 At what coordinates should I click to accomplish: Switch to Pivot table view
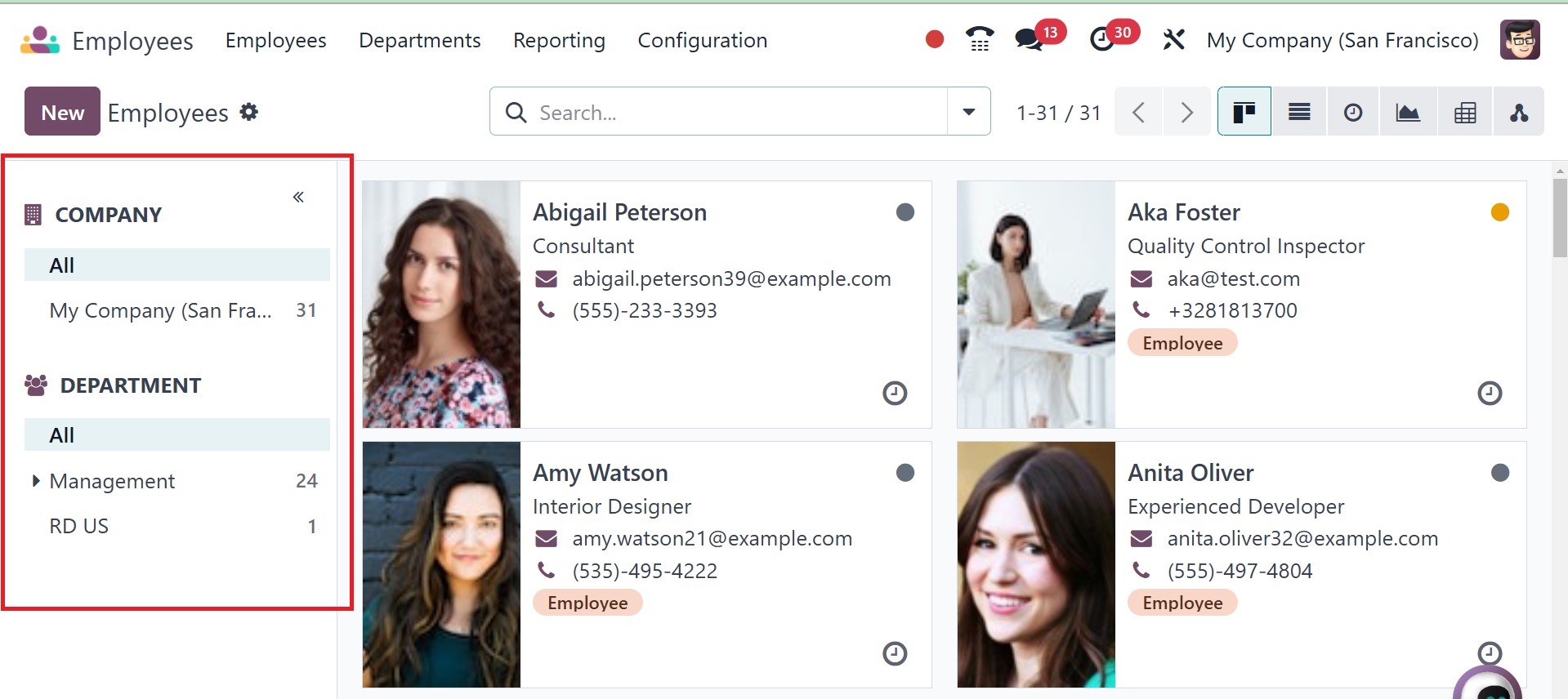pos(1465,112)
